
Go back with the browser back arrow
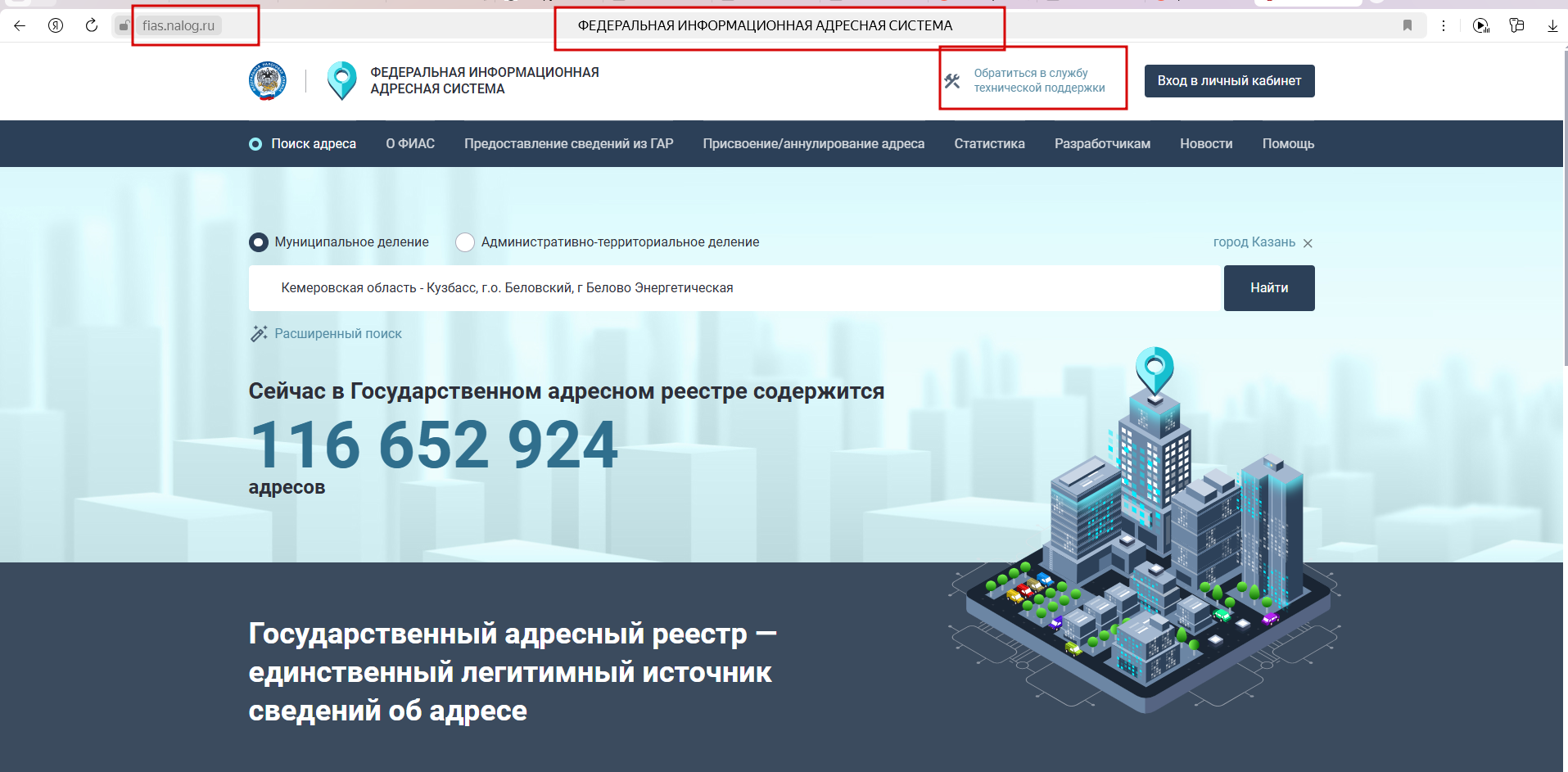click(x=20, y=25)
